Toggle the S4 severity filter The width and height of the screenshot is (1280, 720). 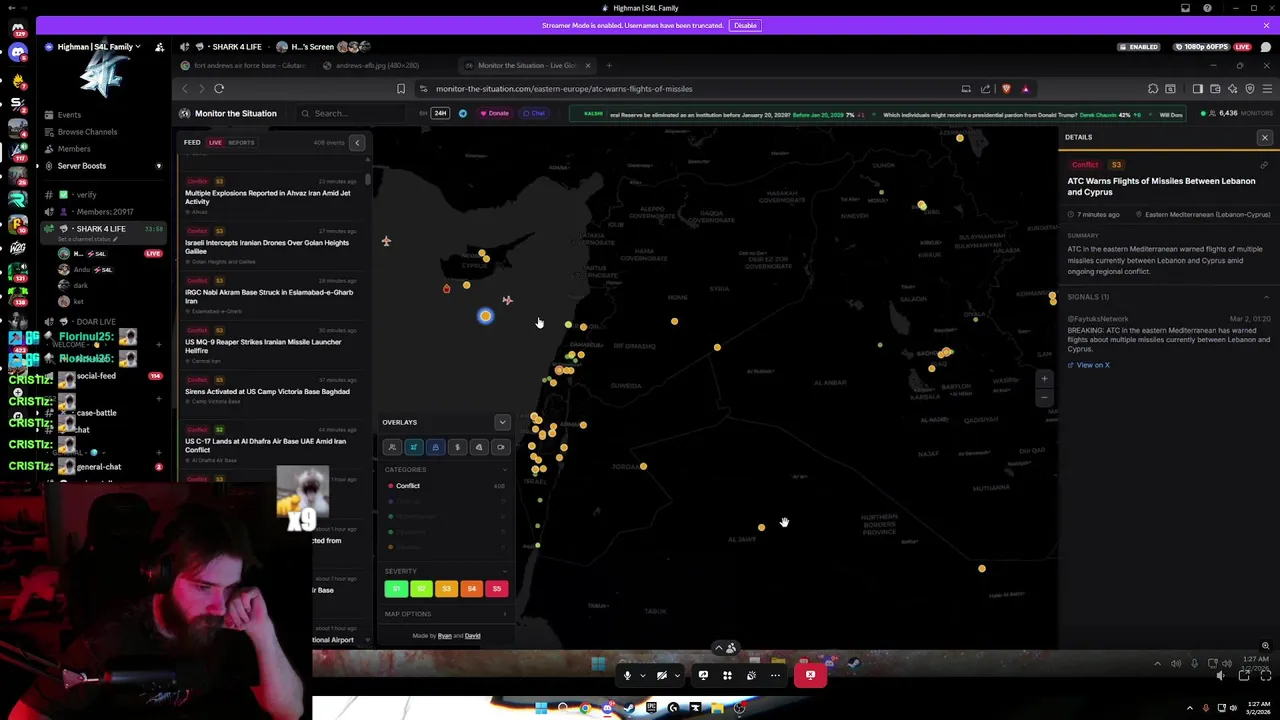tap(472, 589)
